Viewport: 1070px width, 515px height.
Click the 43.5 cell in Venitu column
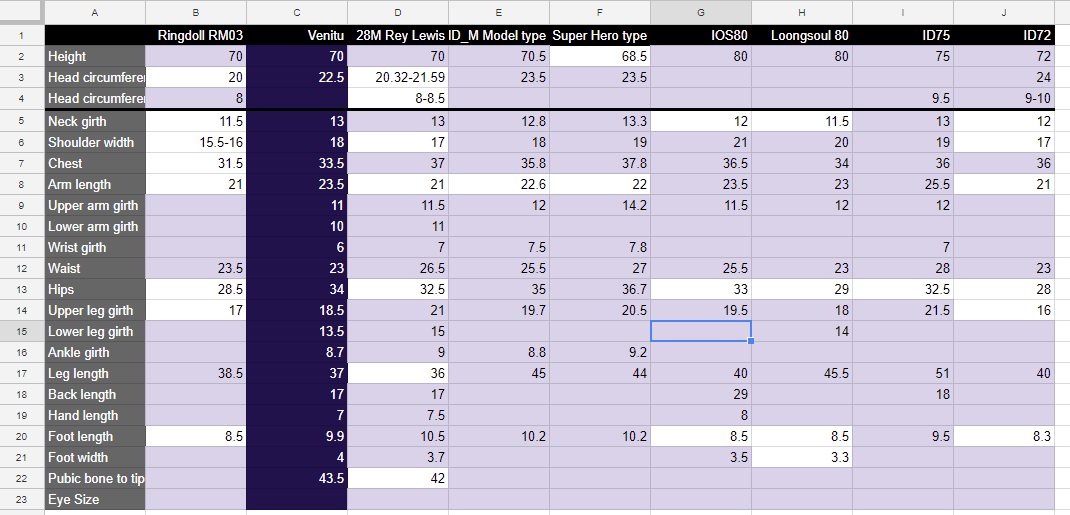tap(297, 479)
